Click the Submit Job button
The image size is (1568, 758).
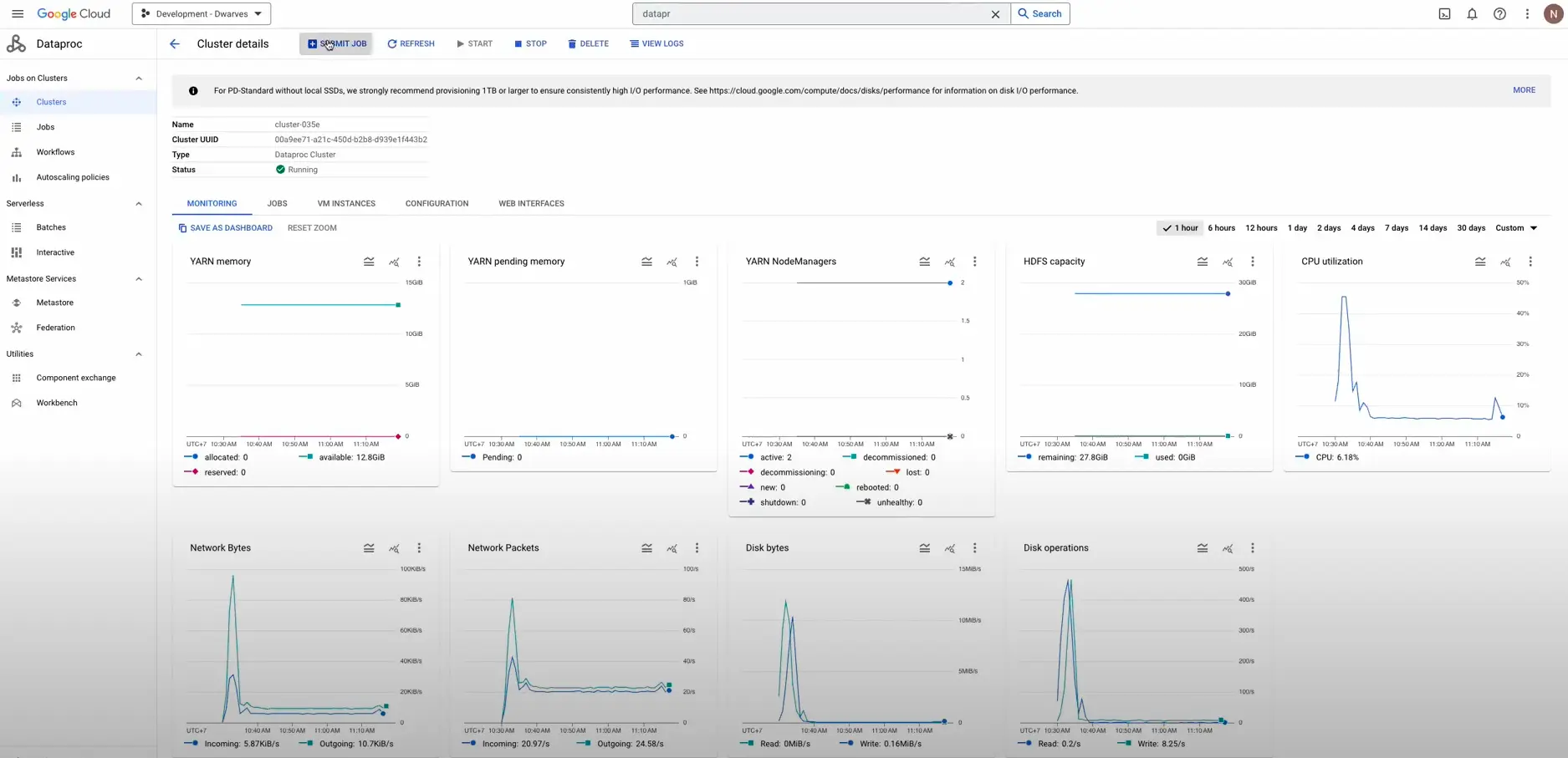pos(337,43)
